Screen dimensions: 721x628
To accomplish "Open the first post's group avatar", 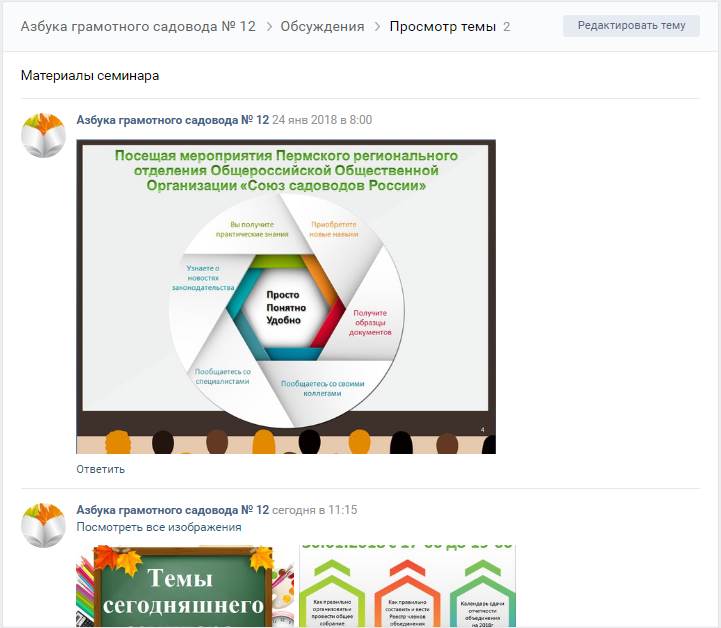I will click(x=43, y=135).
